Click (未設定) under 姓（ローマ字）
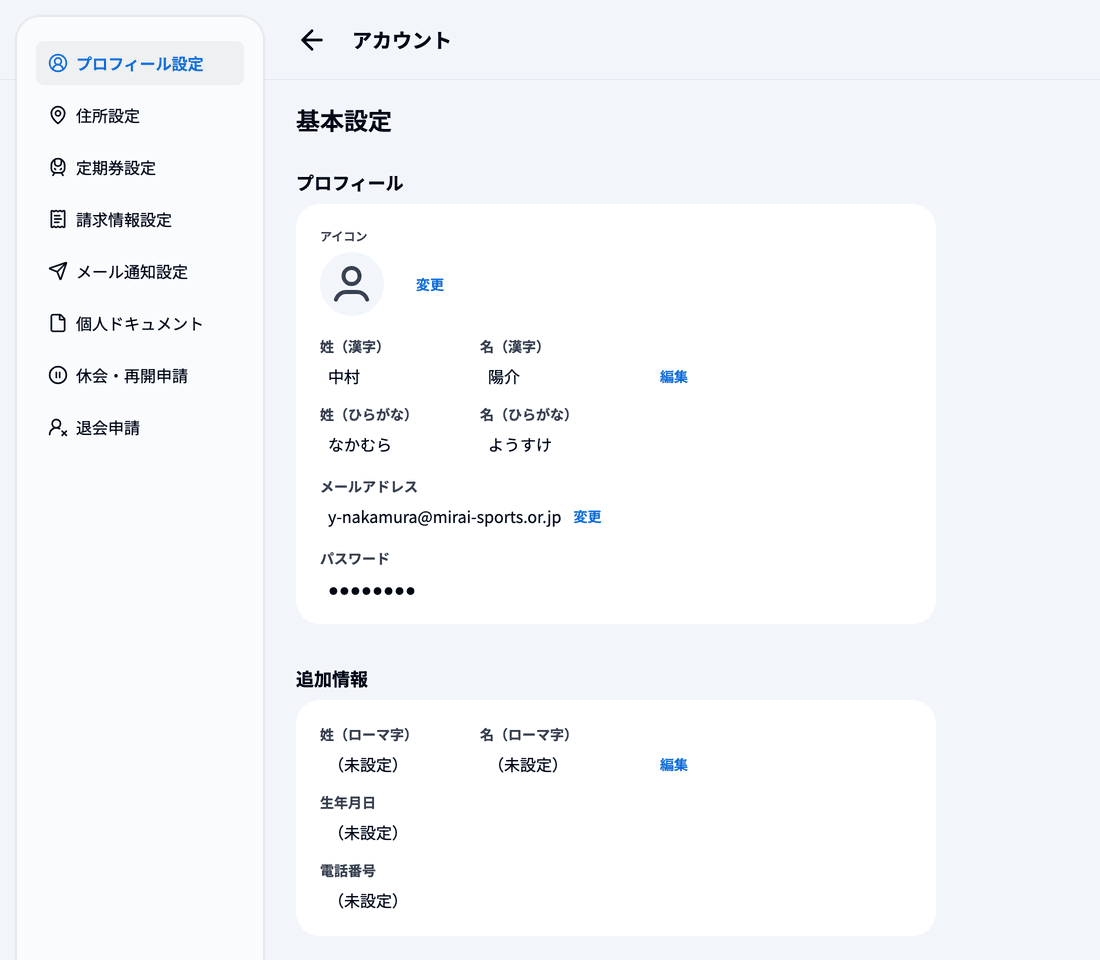 coord(368,764)
